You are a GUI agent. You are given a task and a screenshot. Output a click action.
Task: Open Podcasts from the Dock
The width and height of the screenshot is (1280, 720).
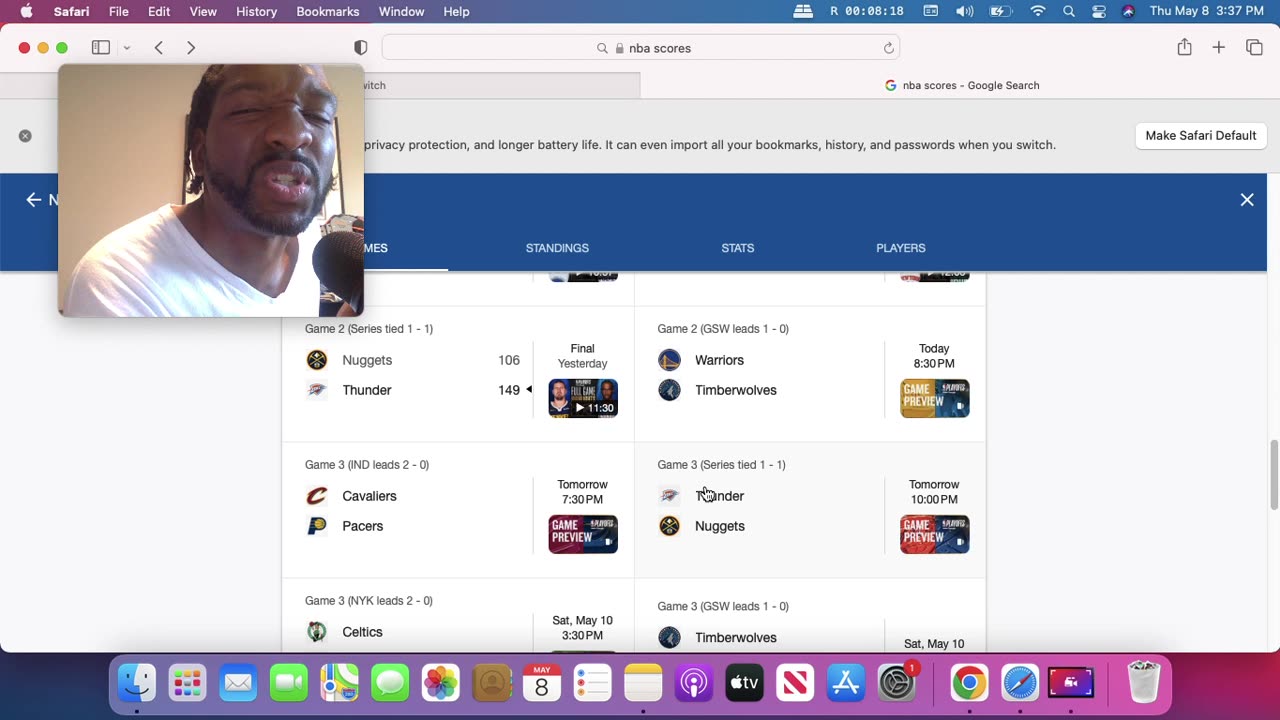click(694, 683)
